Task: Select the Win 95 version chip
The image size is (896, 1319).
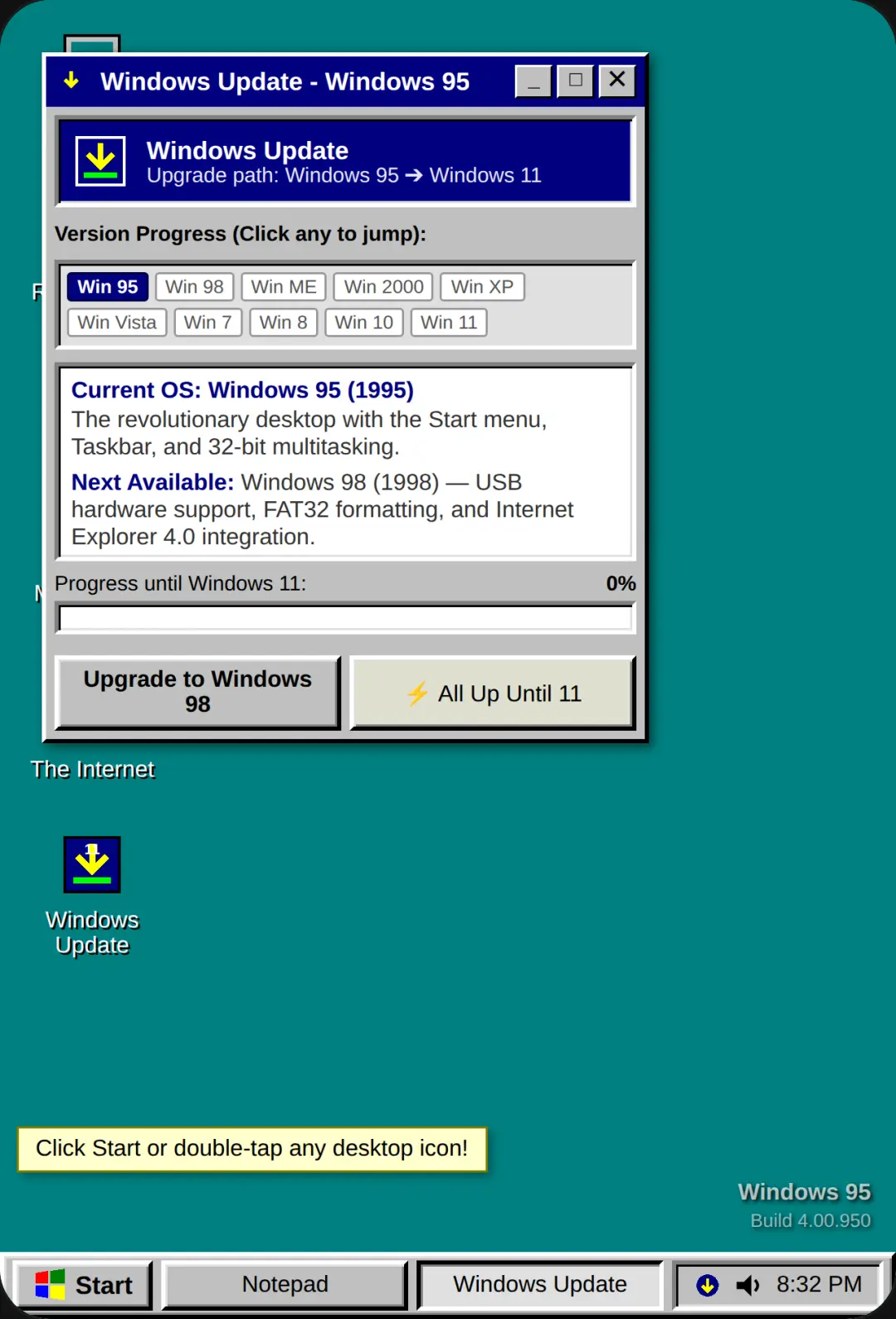Action: (108, 287)
